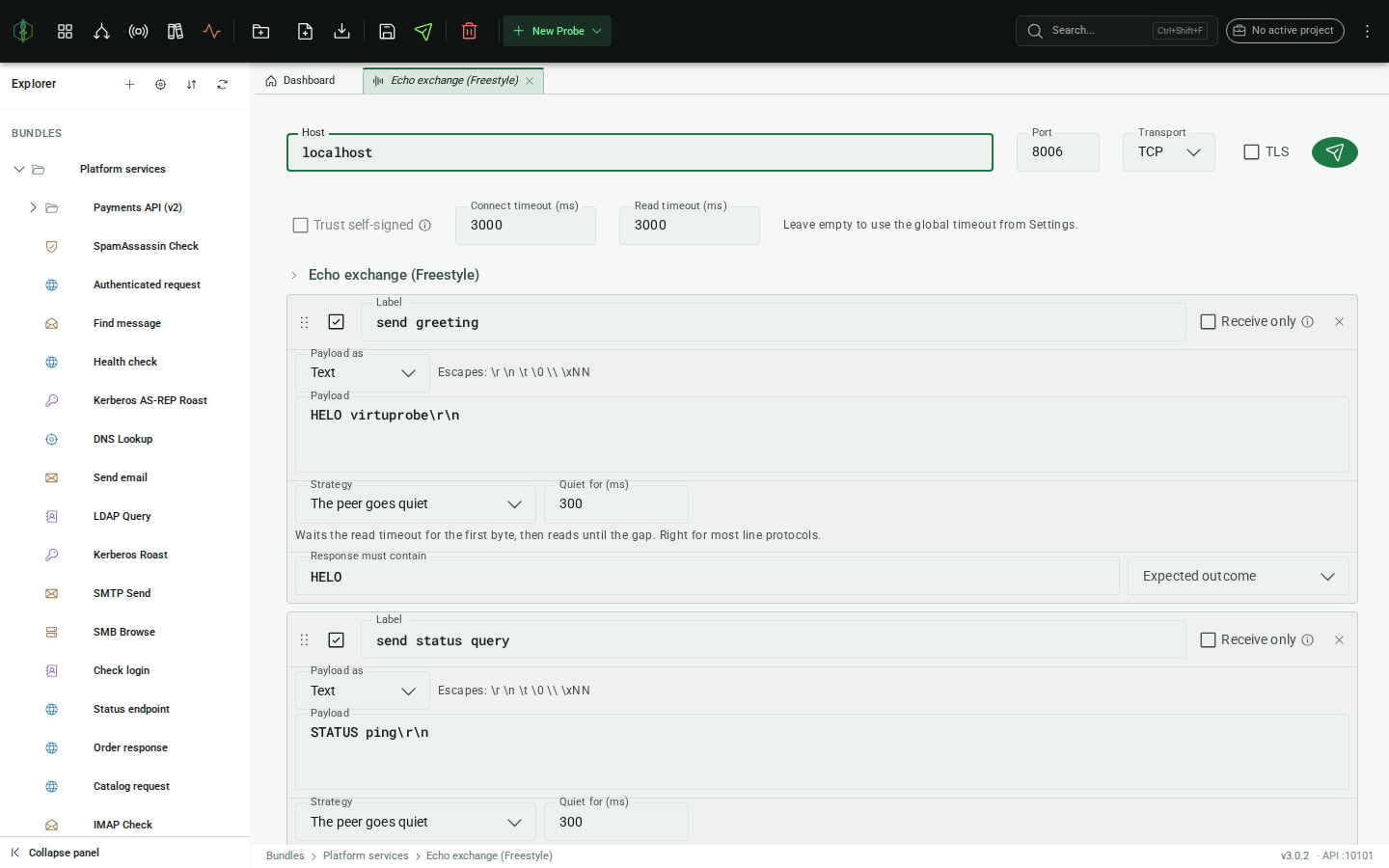Switch to the Dashboard tab

coord(300,81)
